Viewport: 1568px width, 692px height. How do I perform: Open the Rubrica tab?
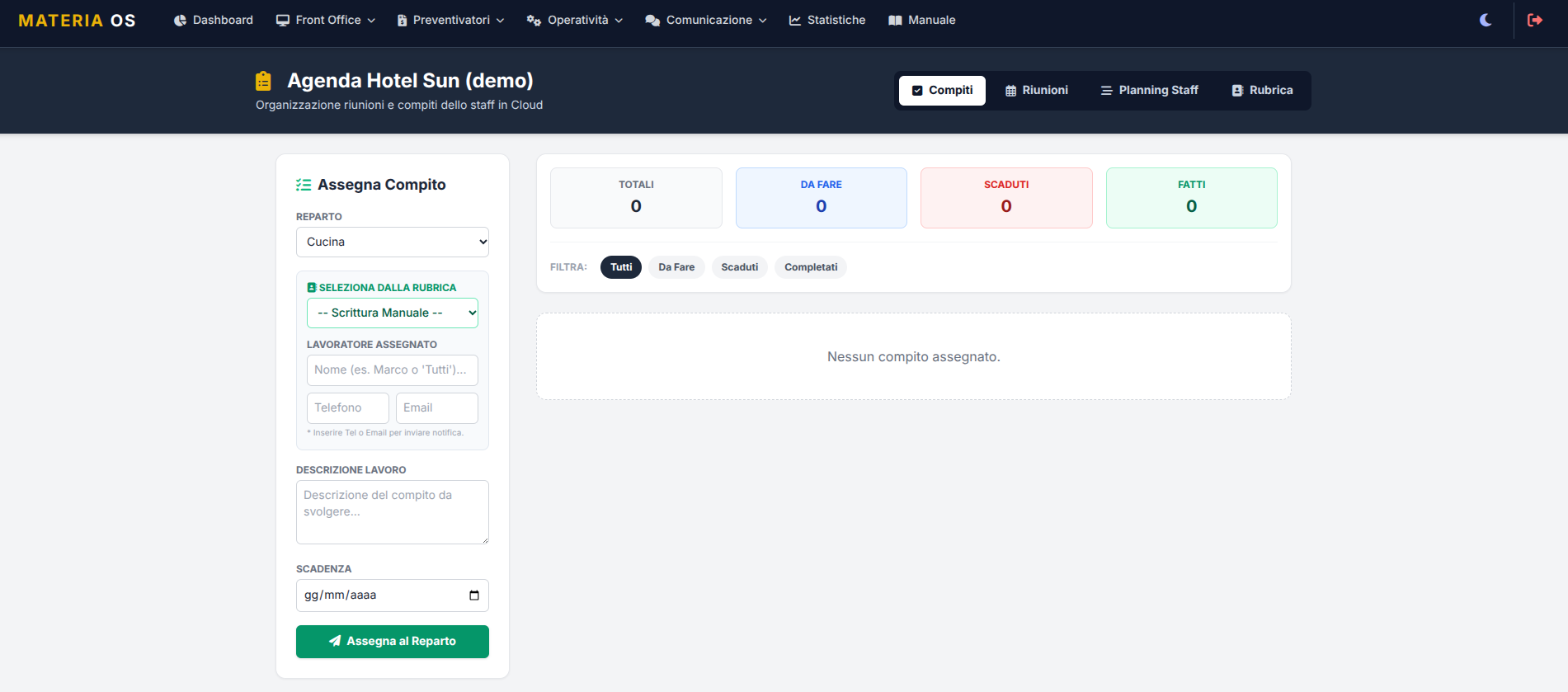coord(1262,91)
